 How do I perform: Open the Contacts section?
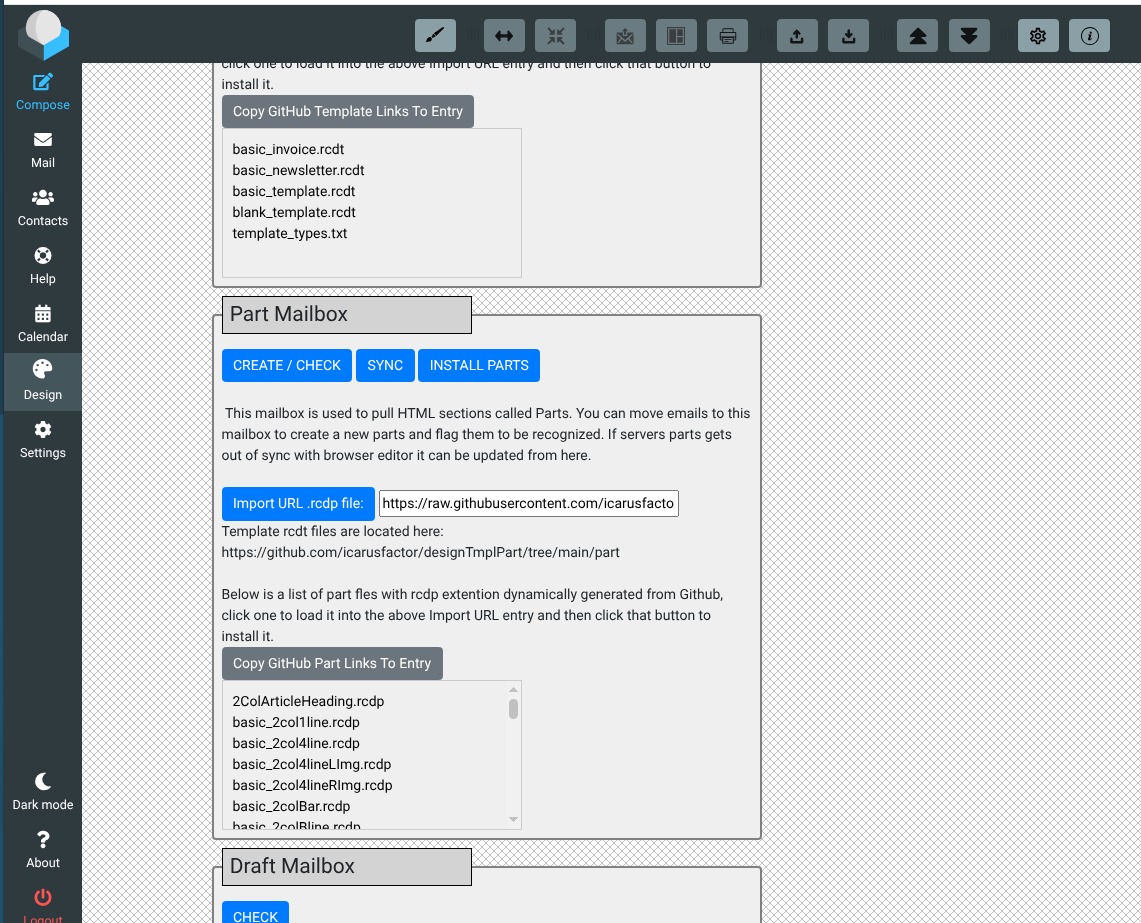(42, 208)
